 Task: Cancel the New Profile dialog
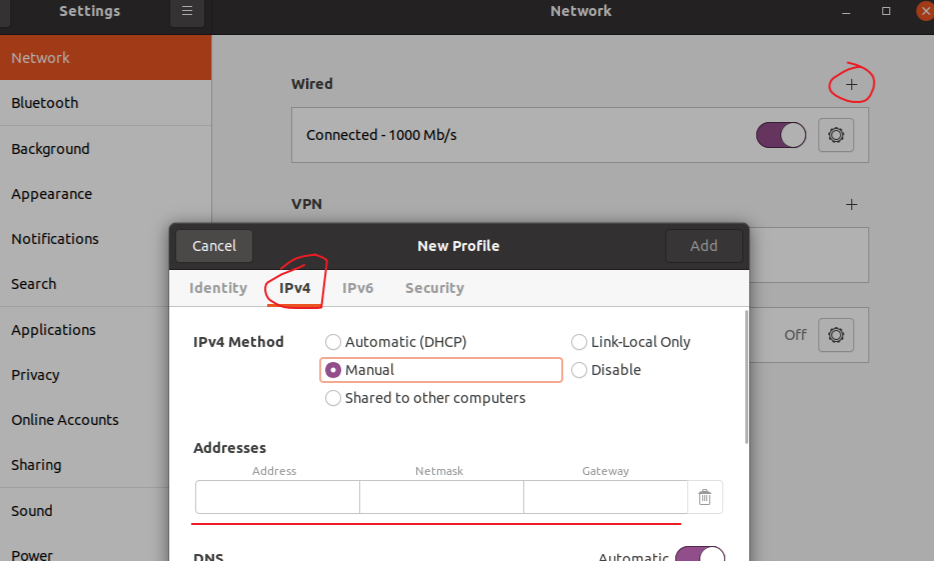(214, 246)
